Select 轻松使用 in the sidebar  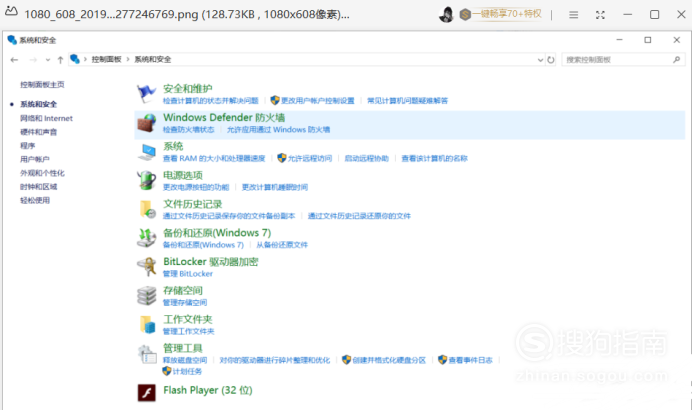point(35,200)
